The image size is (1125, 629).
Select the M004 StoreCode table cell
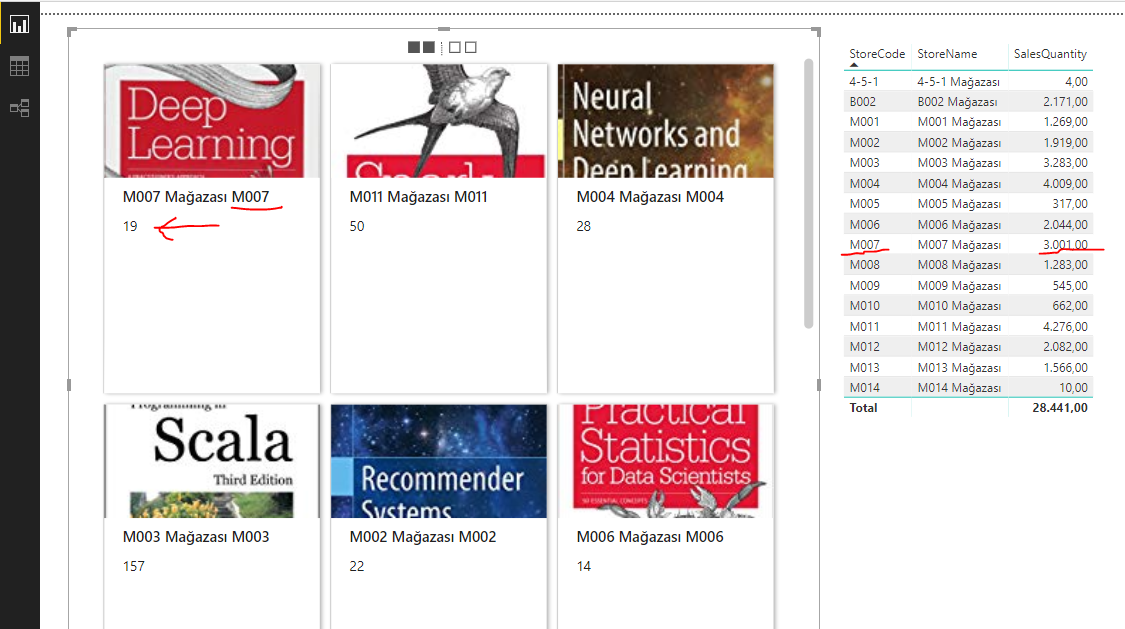pyautogui.click(x=865, y=184)
